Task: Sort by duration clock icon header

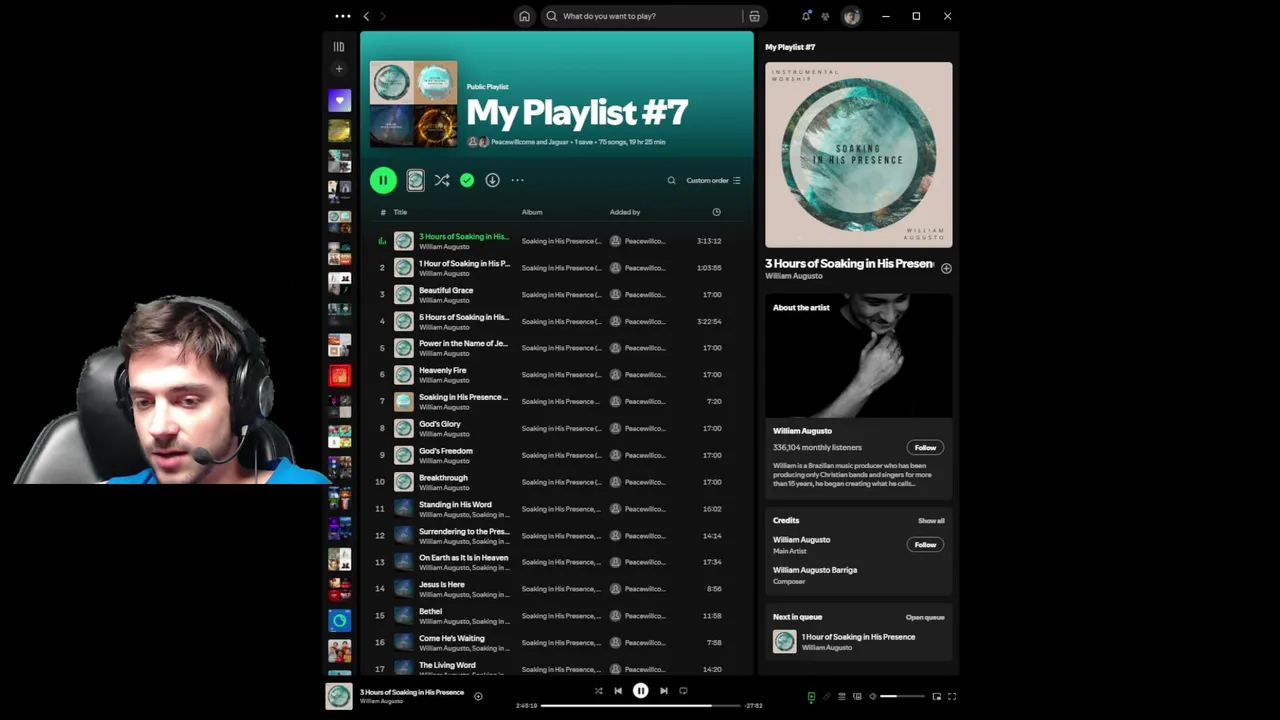Action: [716, 212]
